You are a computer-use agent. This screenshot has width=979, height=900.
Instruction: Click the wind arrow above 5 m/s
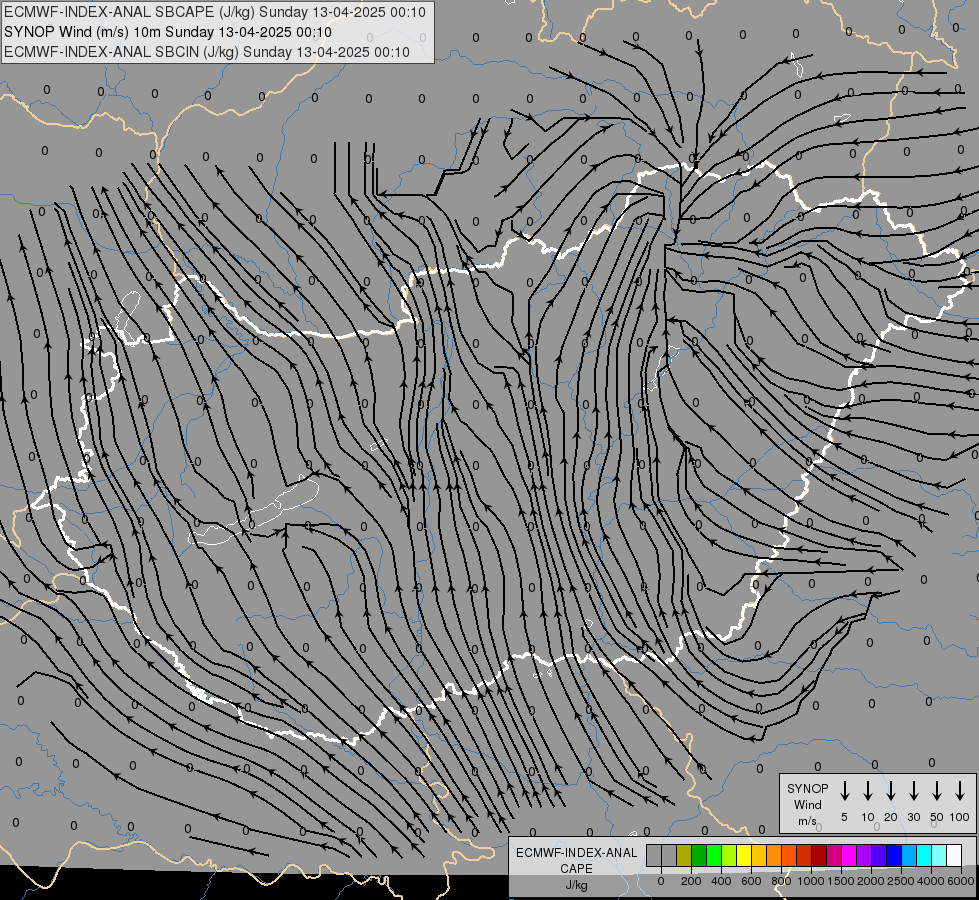pyautogui.click(x=845, y=791)
